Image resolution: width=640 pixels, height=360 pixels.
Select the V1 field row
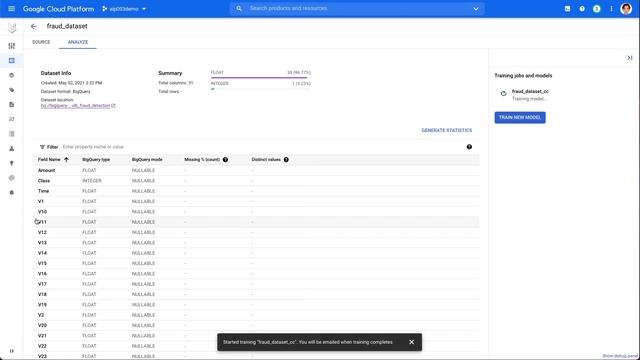point(256,201)
